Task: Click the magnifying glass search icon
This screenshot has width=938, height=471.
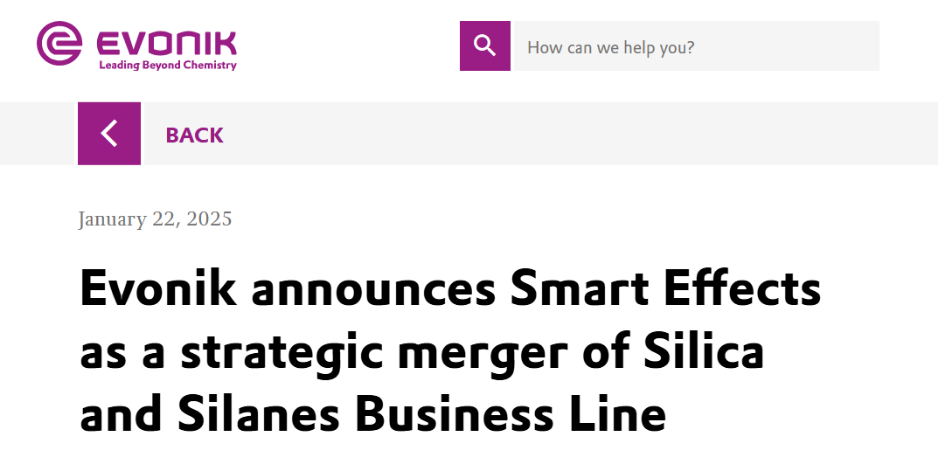Action: pyautogui.click(x=485, y=46)
